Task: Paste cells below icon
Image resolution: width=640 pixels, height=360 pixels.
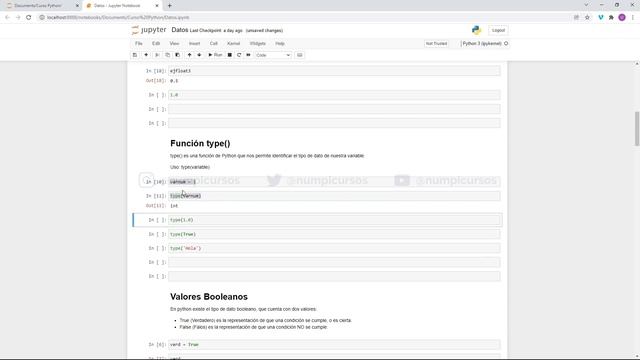Action: click(x=178, y=55)
